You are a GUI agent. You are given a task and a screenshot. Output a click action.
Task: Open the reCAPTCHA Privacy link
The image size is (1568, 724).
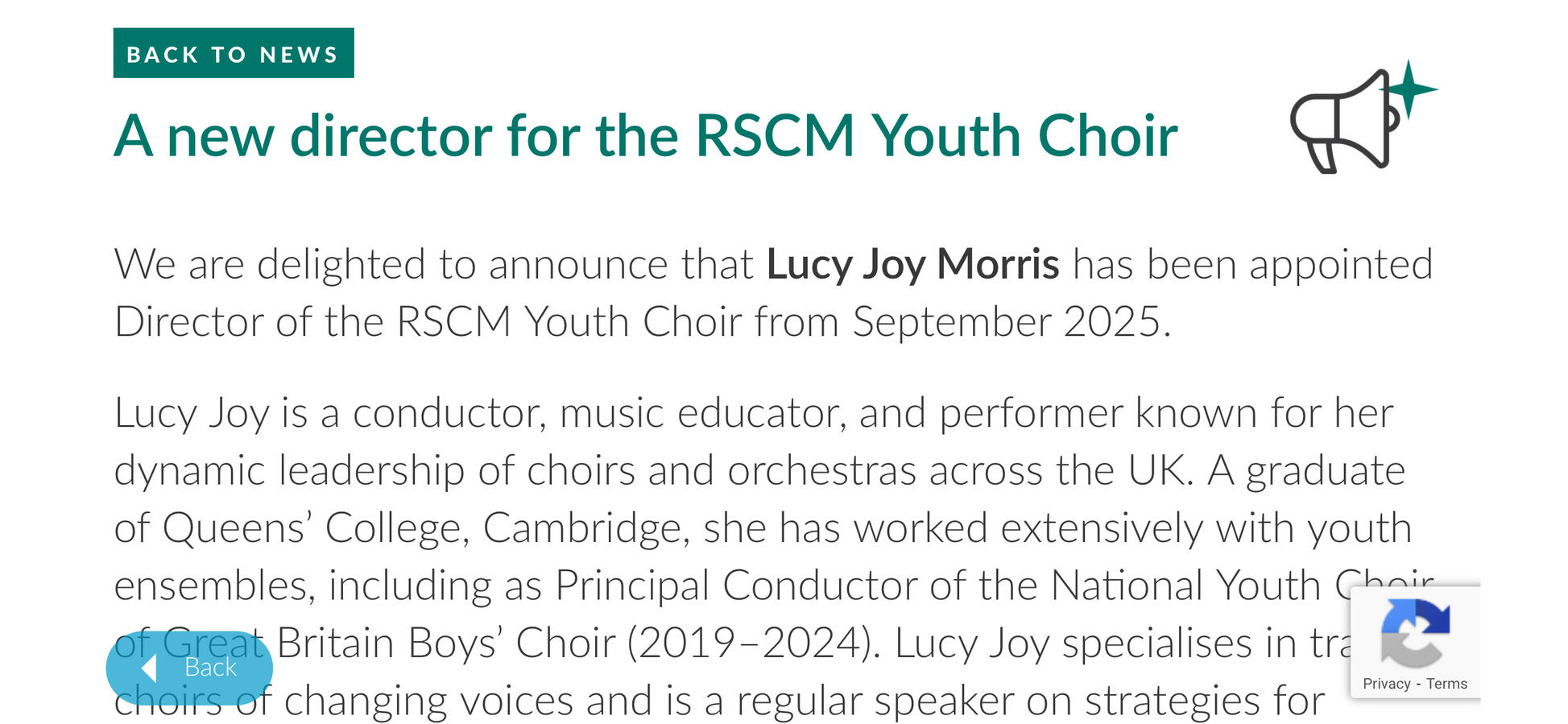coord(1386,684)
